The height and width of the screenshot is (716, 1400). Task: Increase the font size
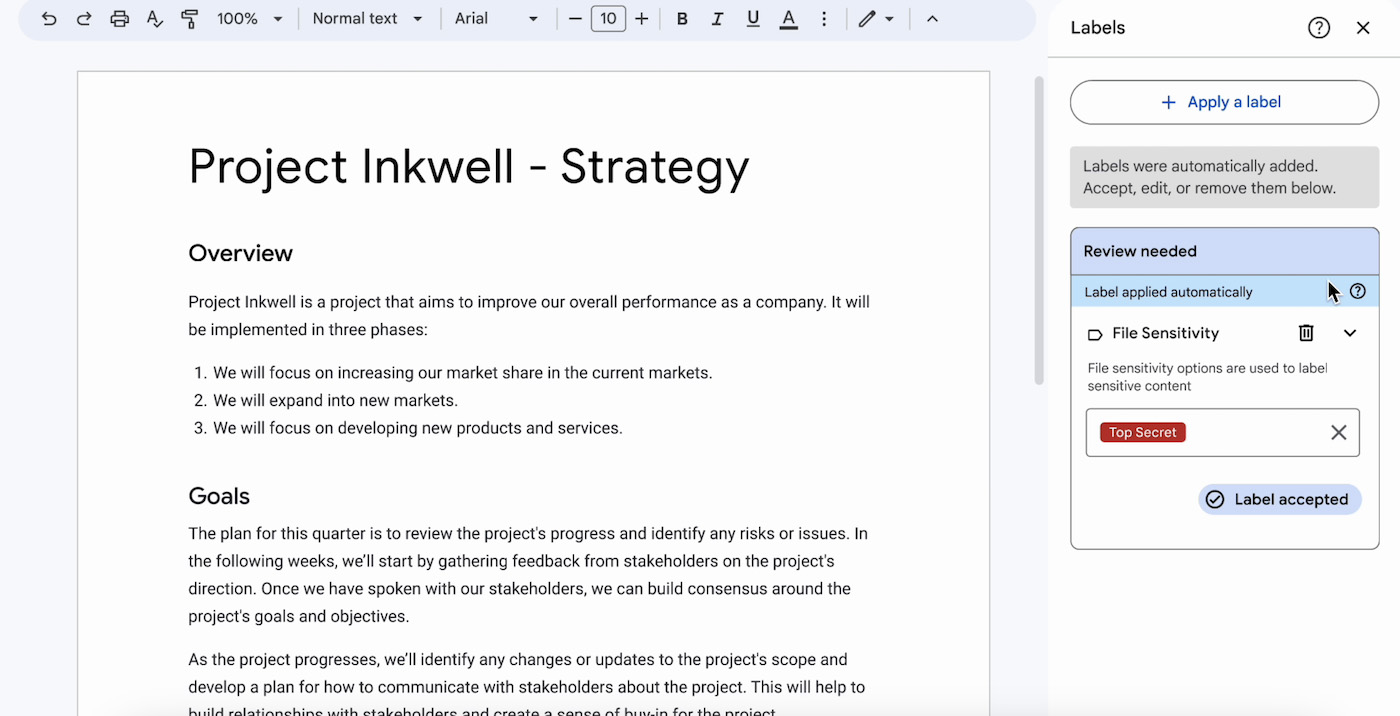click(641, 18)
